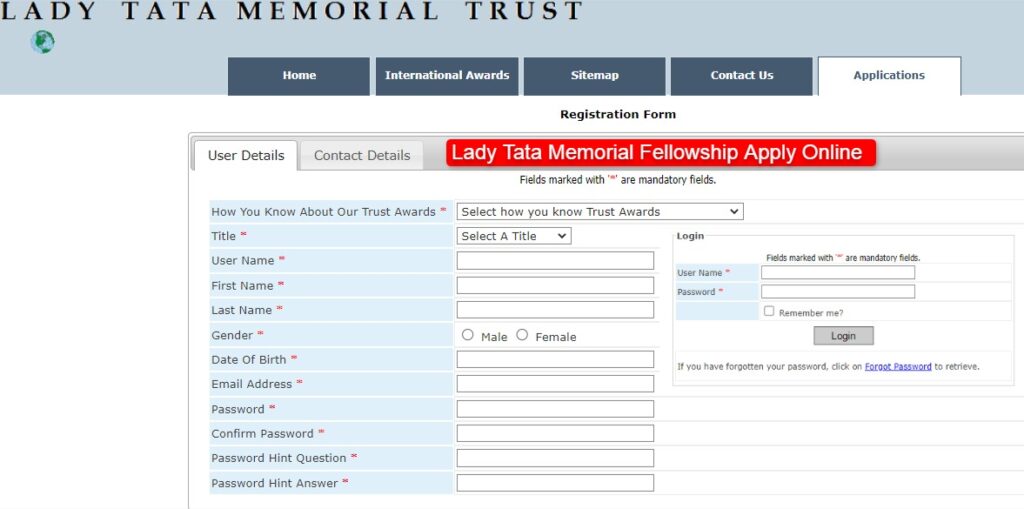Enable the Remember me checkbox
The image size is (1024, 509).
[x=769, y=311]
